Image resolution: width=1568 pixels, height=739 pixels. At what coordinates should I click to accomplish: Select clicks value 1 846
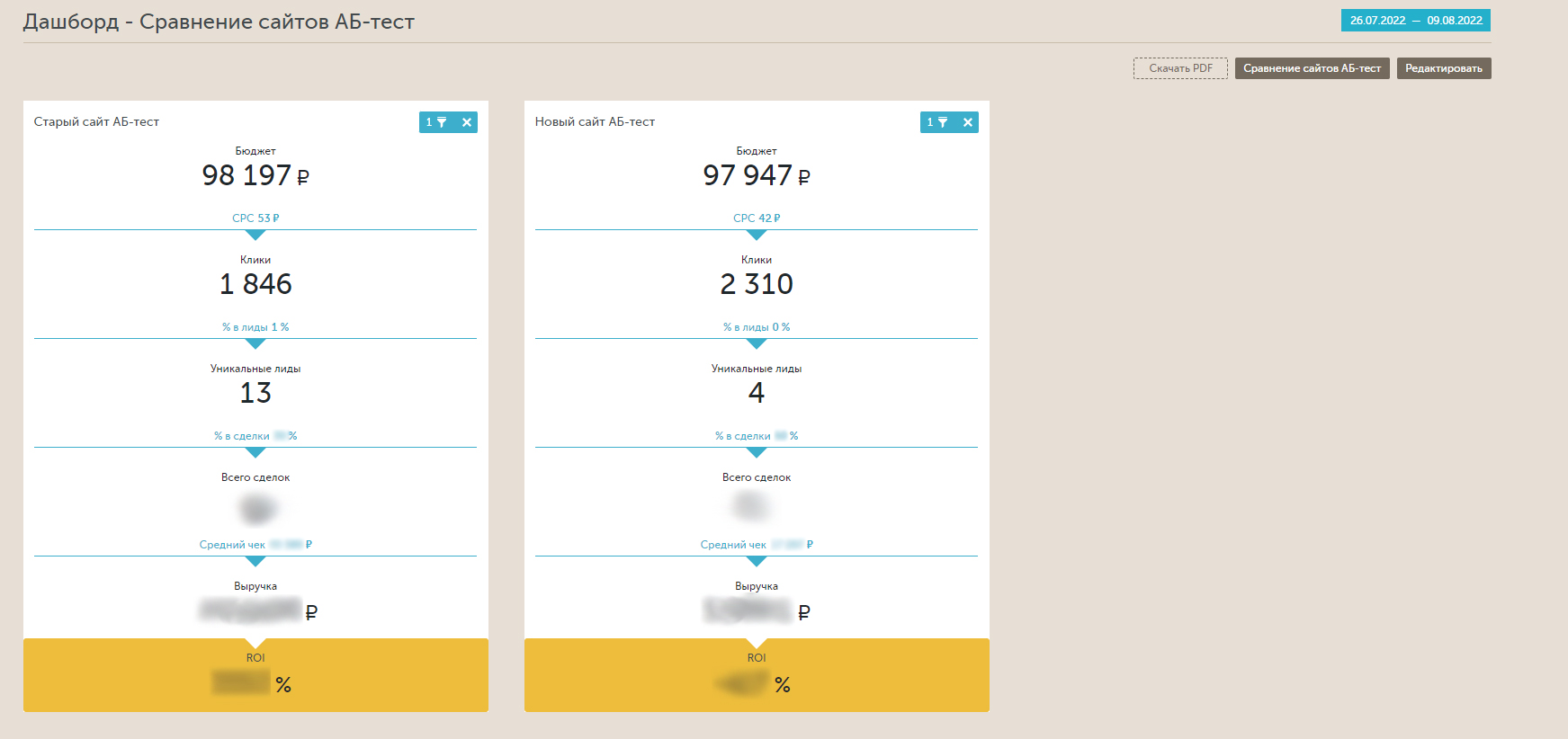point(255,284)
